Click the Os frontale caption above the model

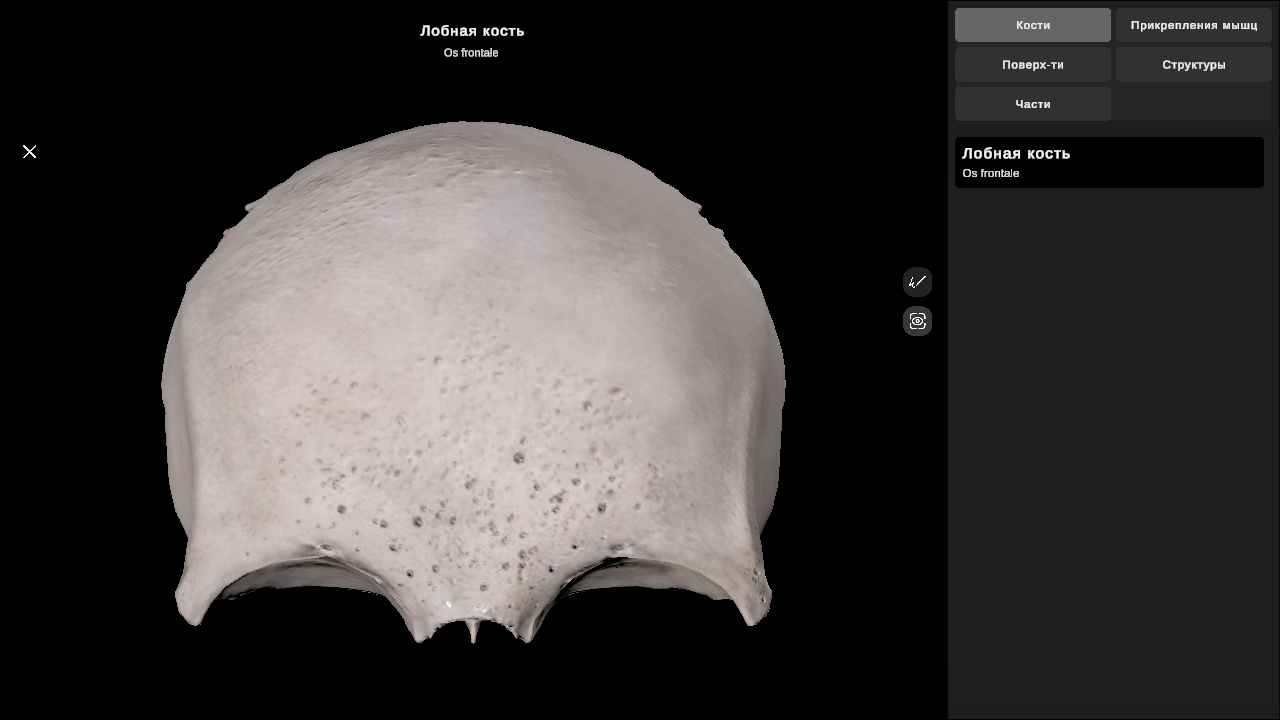pos(471,53)
